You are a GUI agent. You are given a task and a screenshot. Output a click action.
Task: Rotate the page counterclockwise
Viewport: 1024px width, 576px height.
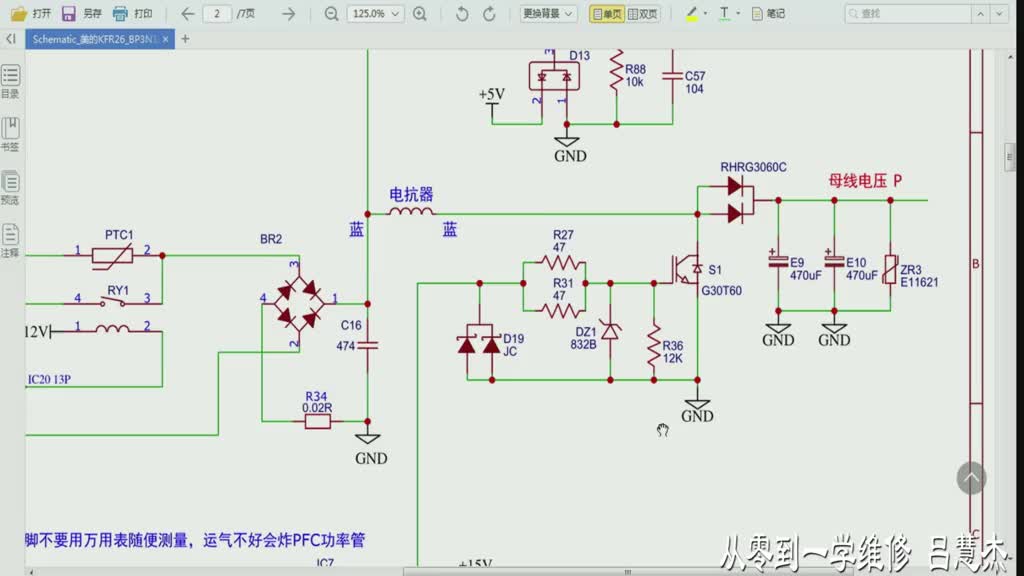coord(461,14)
